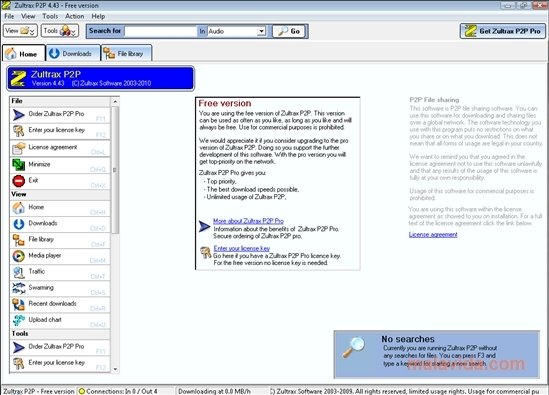
Task: Follow the Enter your license key link
Action: point(242,248)
